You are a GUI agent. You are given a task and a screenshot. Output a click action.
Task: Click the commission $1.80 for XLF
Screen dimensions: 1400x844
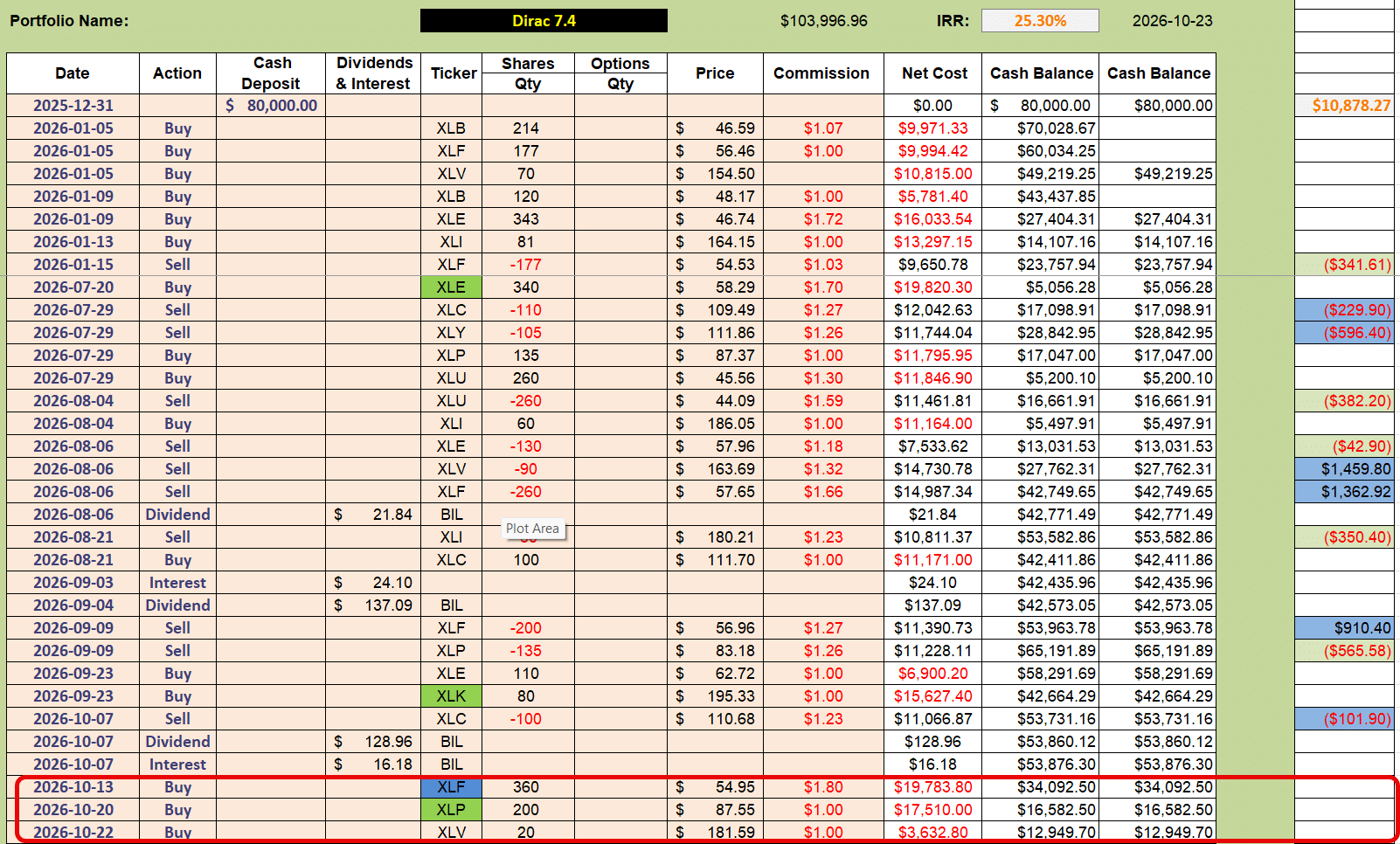(823, 787)
